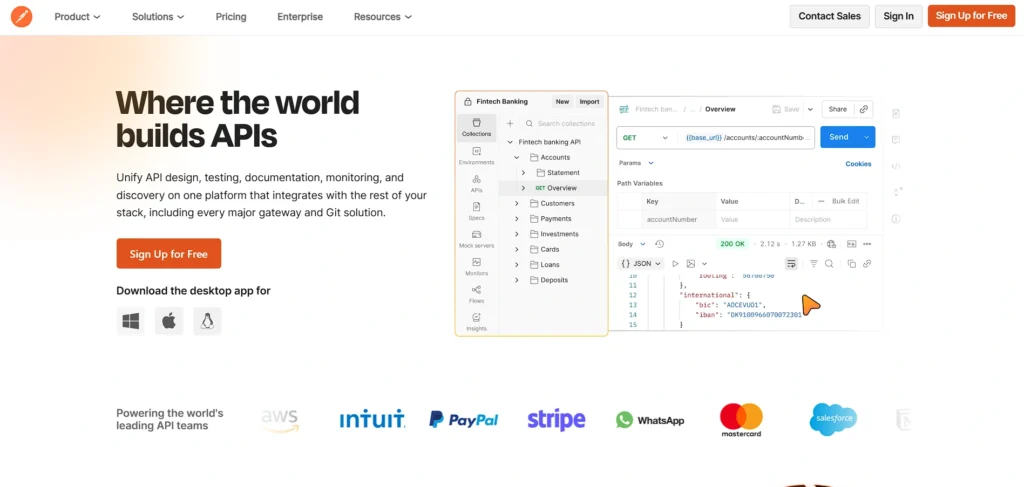This screenshot has width=1024, height=487.
Task: Click the Cookies link
Action: [858, 164]
